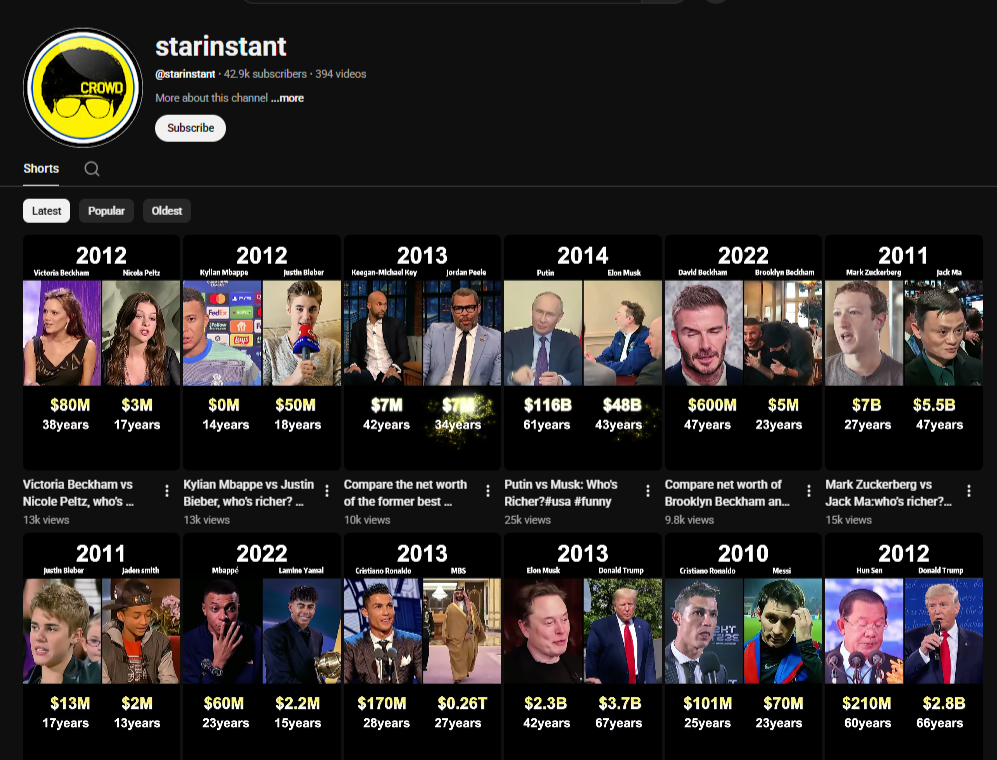This screenshot has width=997, height=760.
Task: Select the Latest sort filter
Action: 47,211
